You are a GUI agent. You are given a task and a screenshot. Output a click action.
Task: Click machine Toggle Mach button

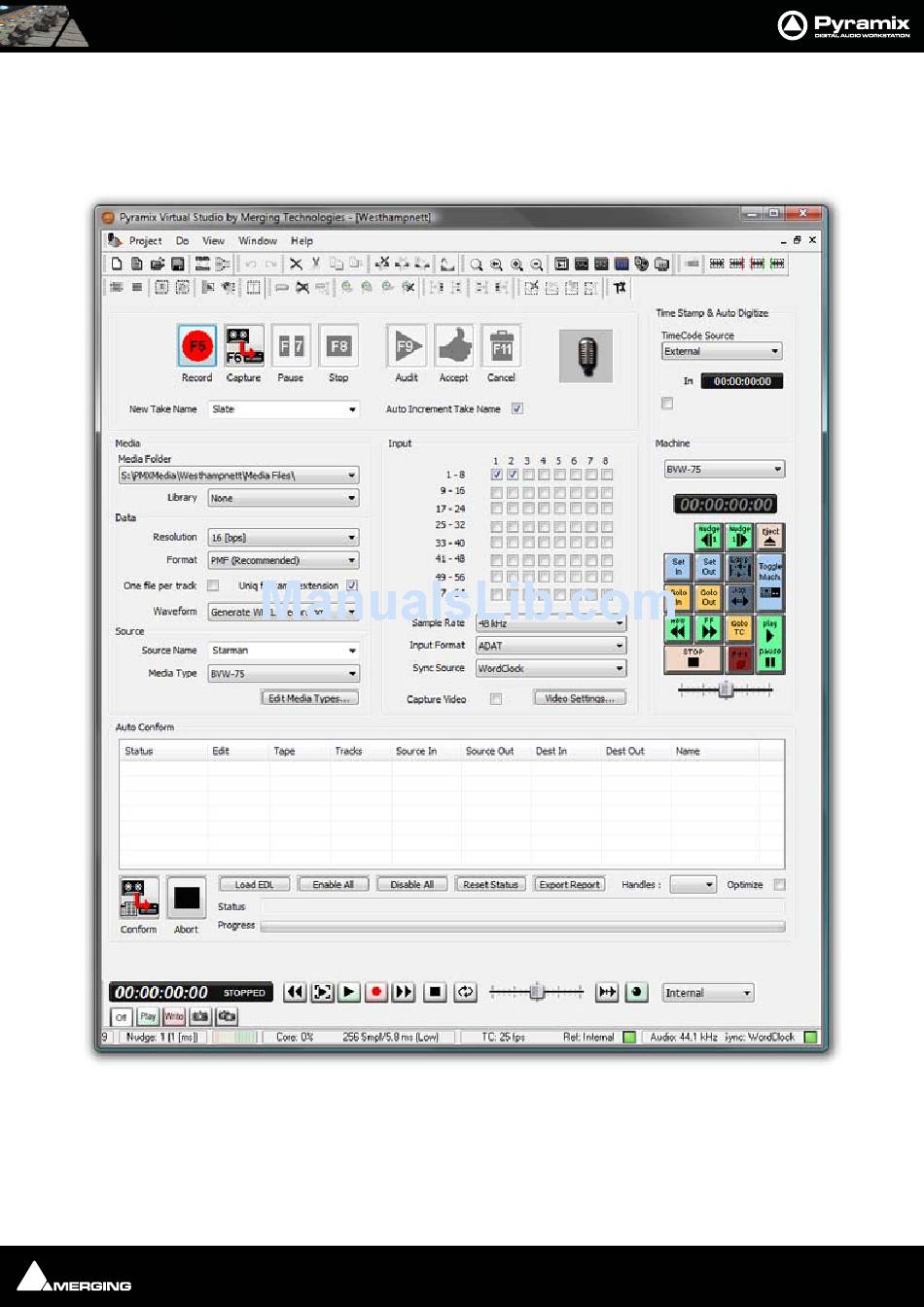click(770, 582)
